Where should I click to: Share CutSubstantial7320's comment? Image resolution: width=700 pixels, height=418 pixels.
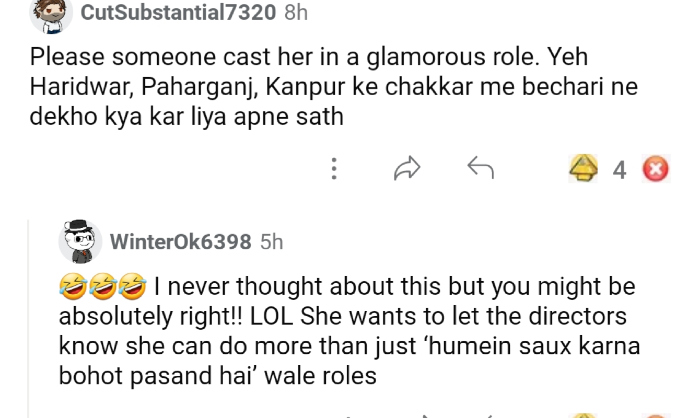tap(406, 169)
